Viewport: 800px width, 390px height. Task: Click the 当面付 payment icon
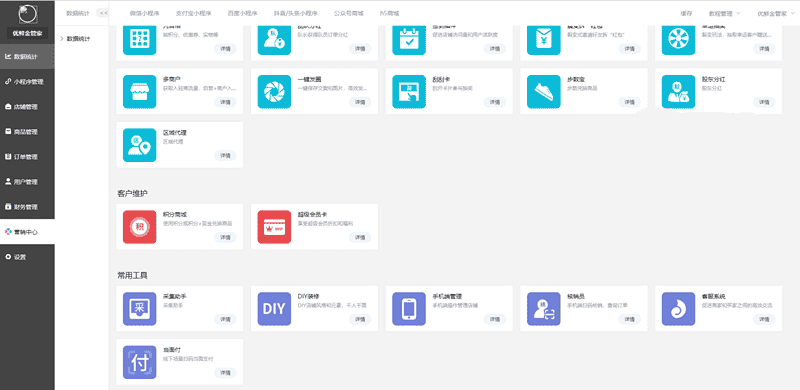point(139,362)
